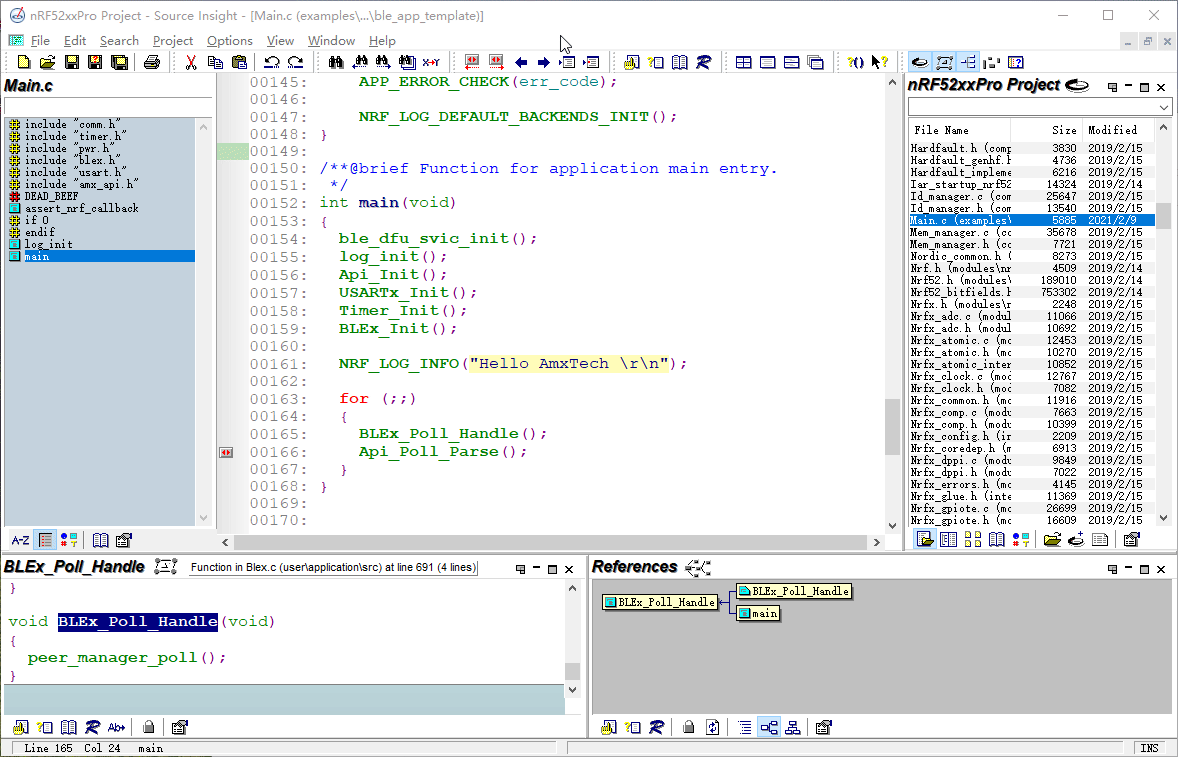Click the Tile Windows grid icon
The height and width of the screenshot is (757, 1178).
pos(744,62)
